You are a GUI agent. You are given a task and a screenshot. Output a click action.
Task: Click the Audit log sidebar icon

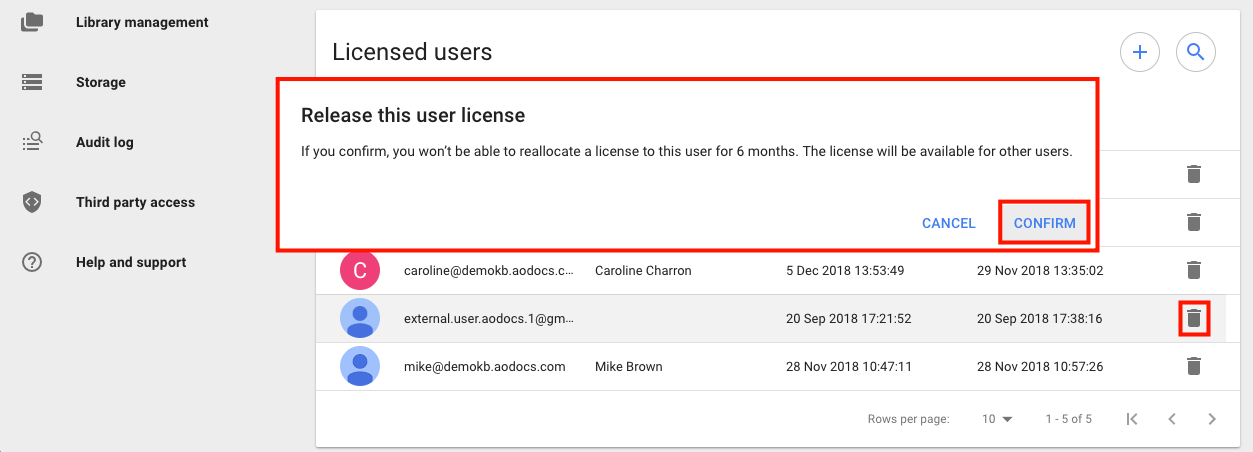click(x=32, y=142)
